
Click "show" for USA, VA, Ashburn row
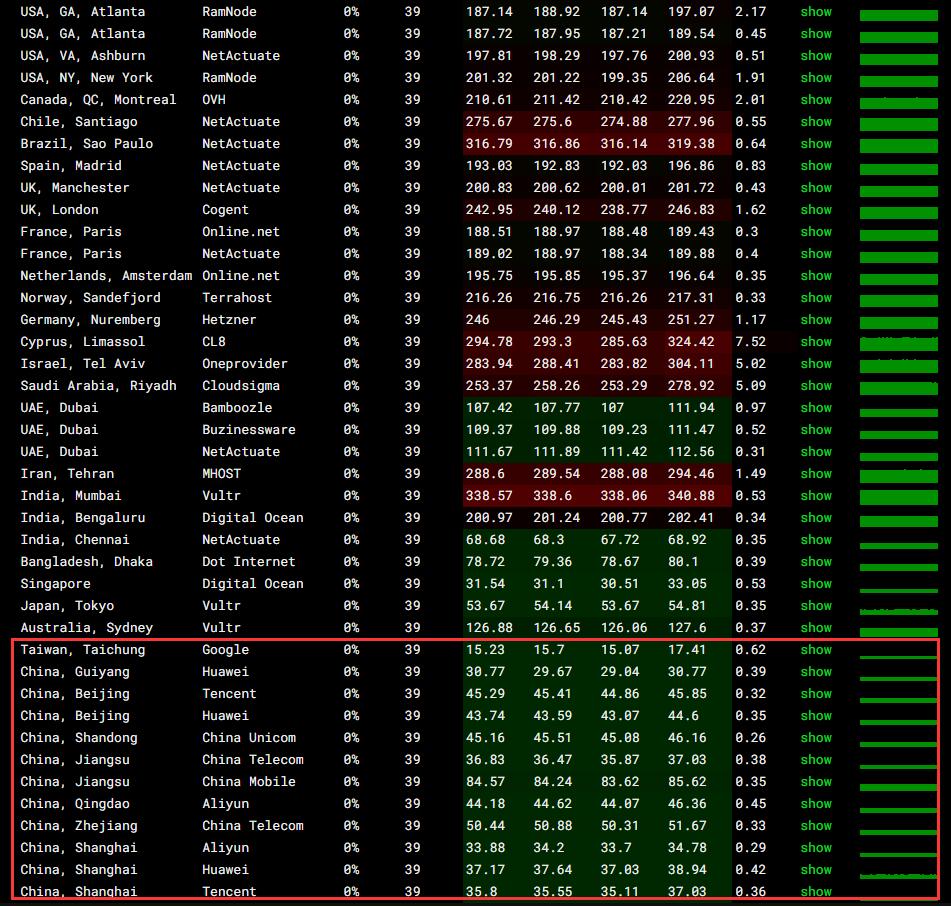[x=816, y=56]
